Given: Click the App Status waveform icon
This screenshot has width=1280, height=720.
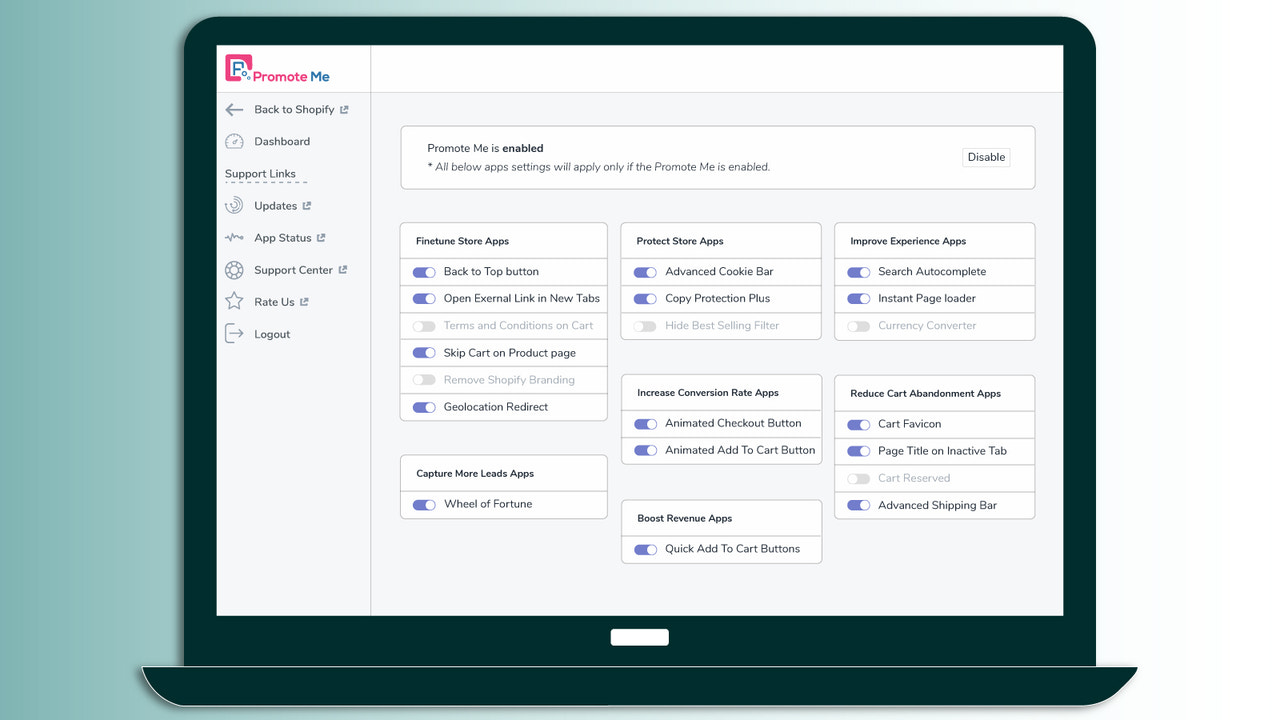Looking at the screenshot, I should point(233,237).
